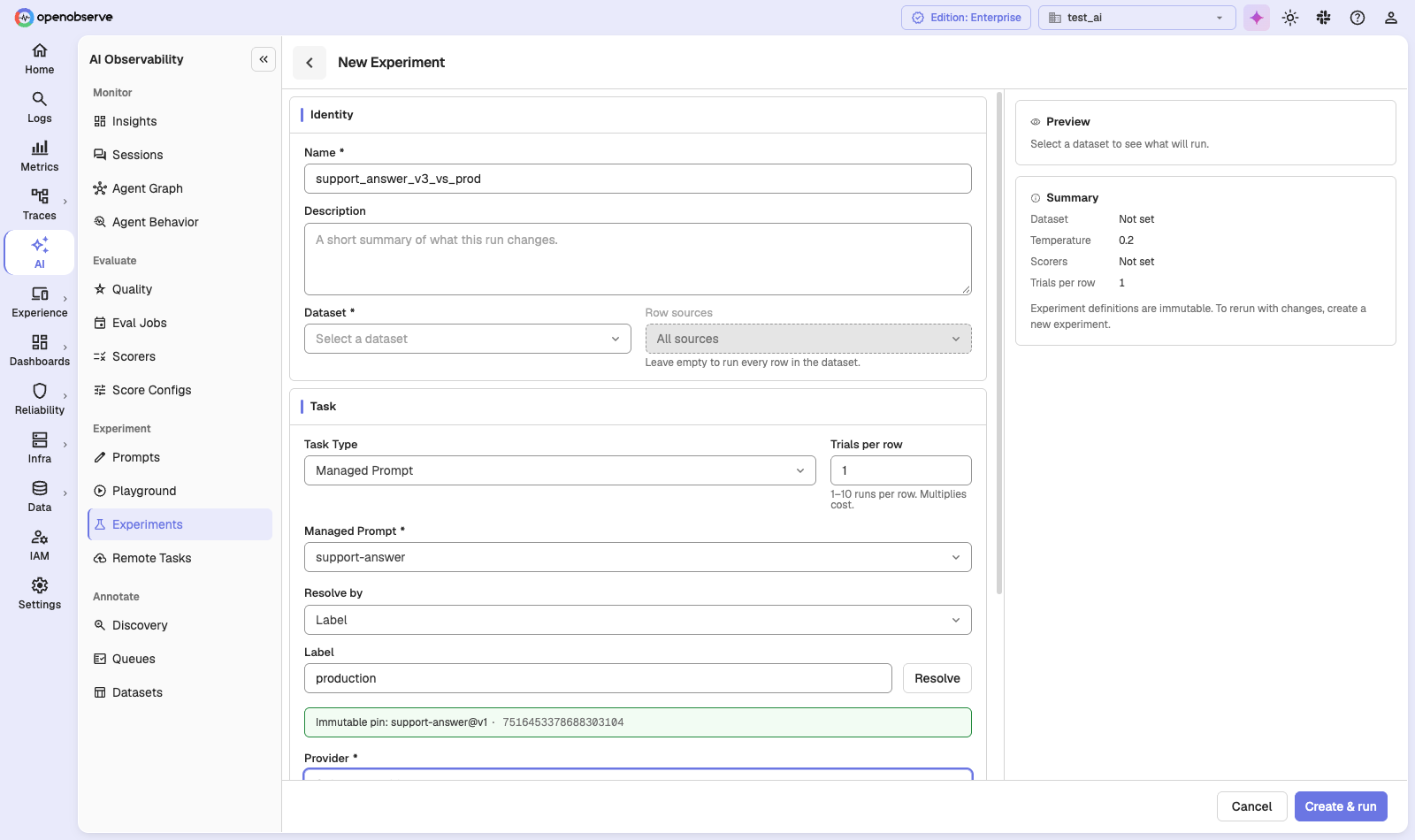Image resolution: width=1415 pixels, height=840 pixels.
Task: Click the Resolve button
Action: [937, 678]
